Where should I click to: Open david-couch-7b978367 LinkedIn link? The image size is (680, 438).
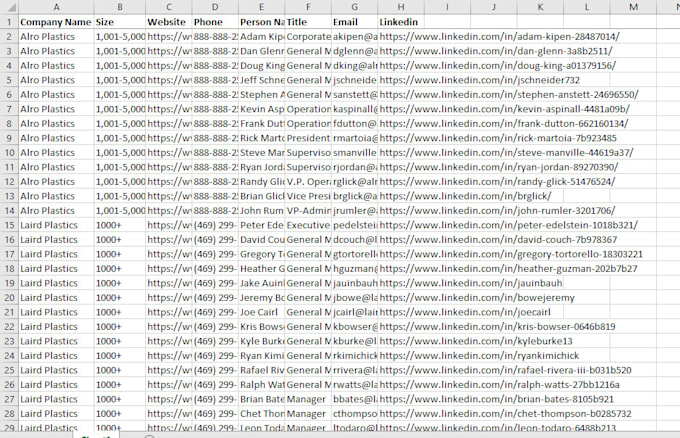(498, 240)
